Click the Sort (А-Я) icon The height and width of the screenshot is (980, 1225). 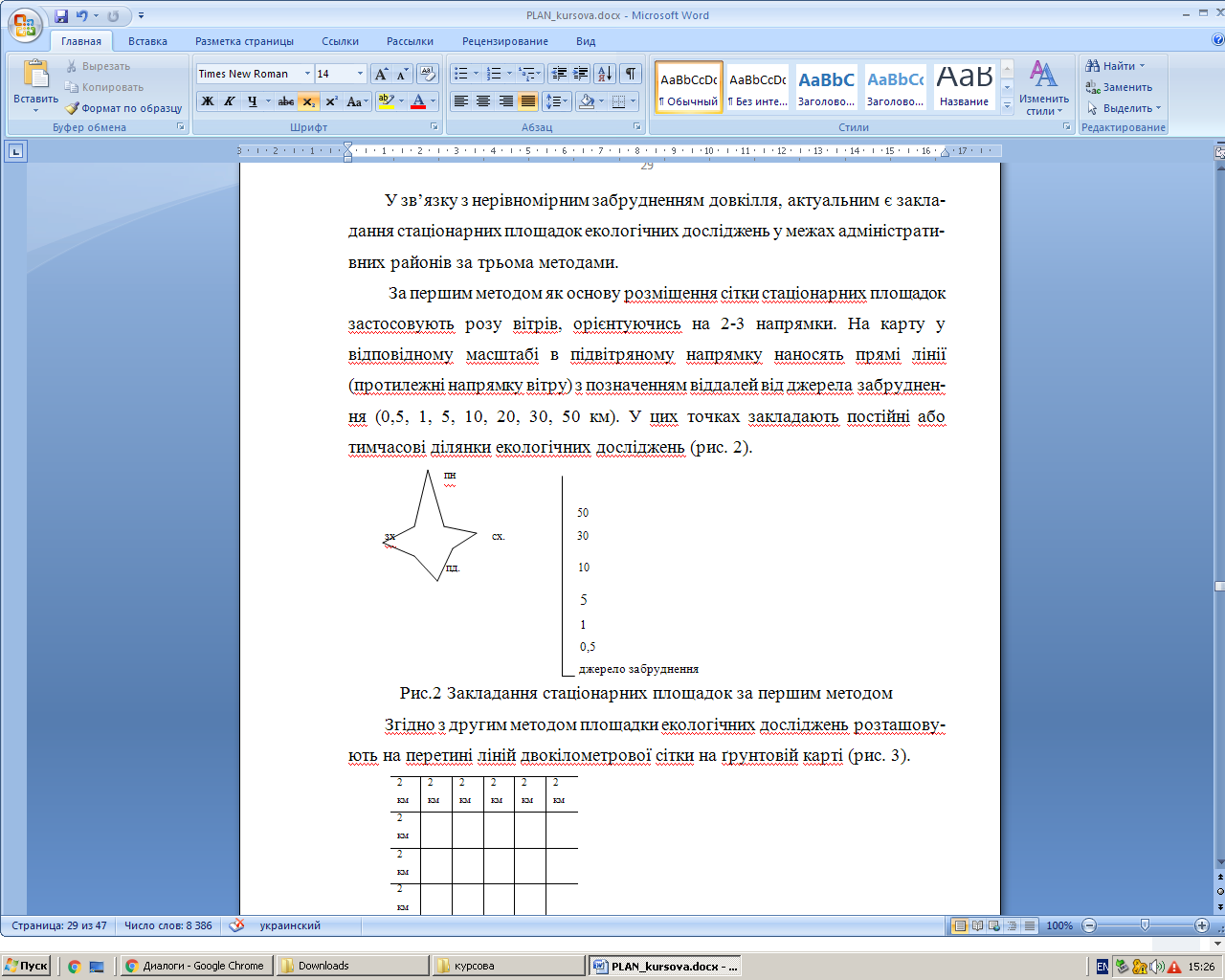click(605, 74)
